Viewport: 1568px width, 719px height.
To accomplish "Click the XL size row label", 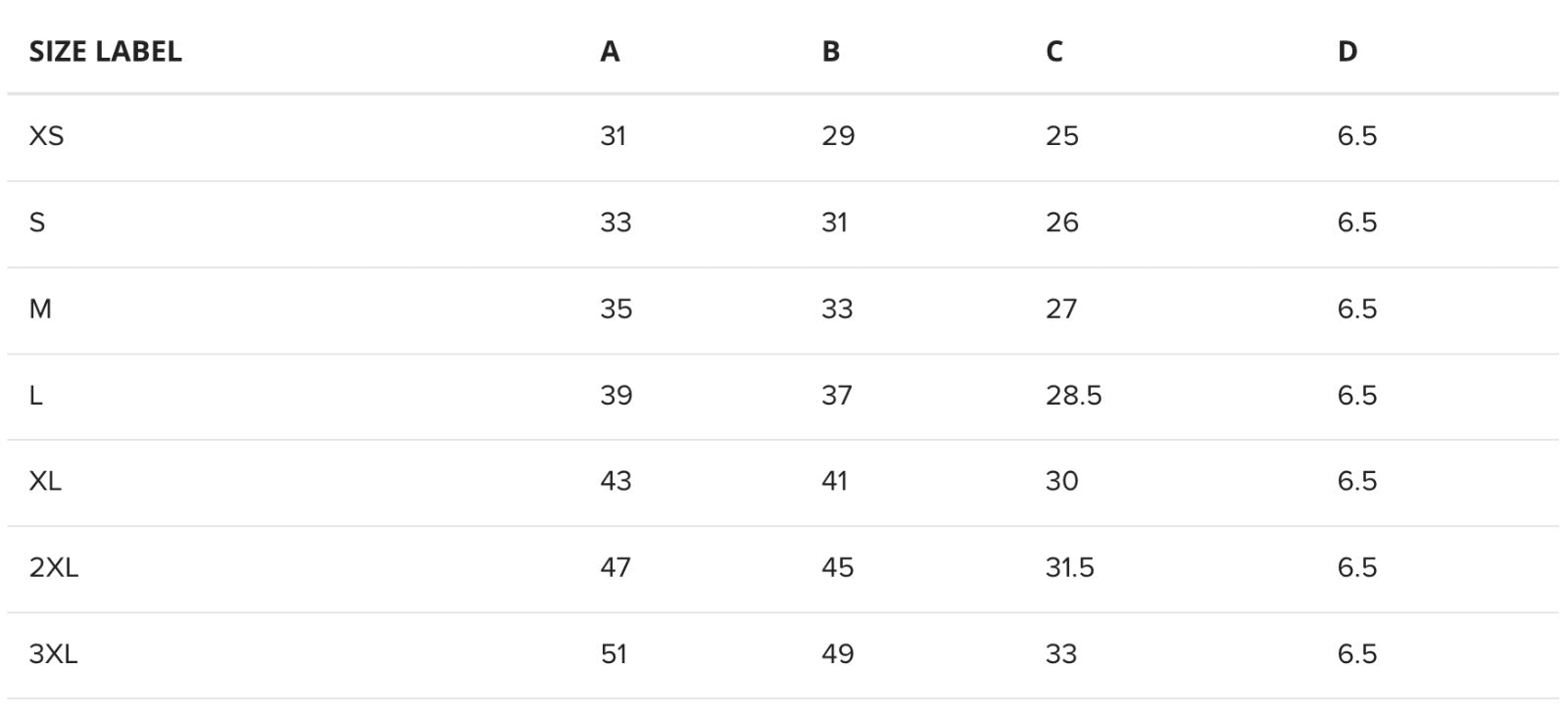I will pos(45,481).
